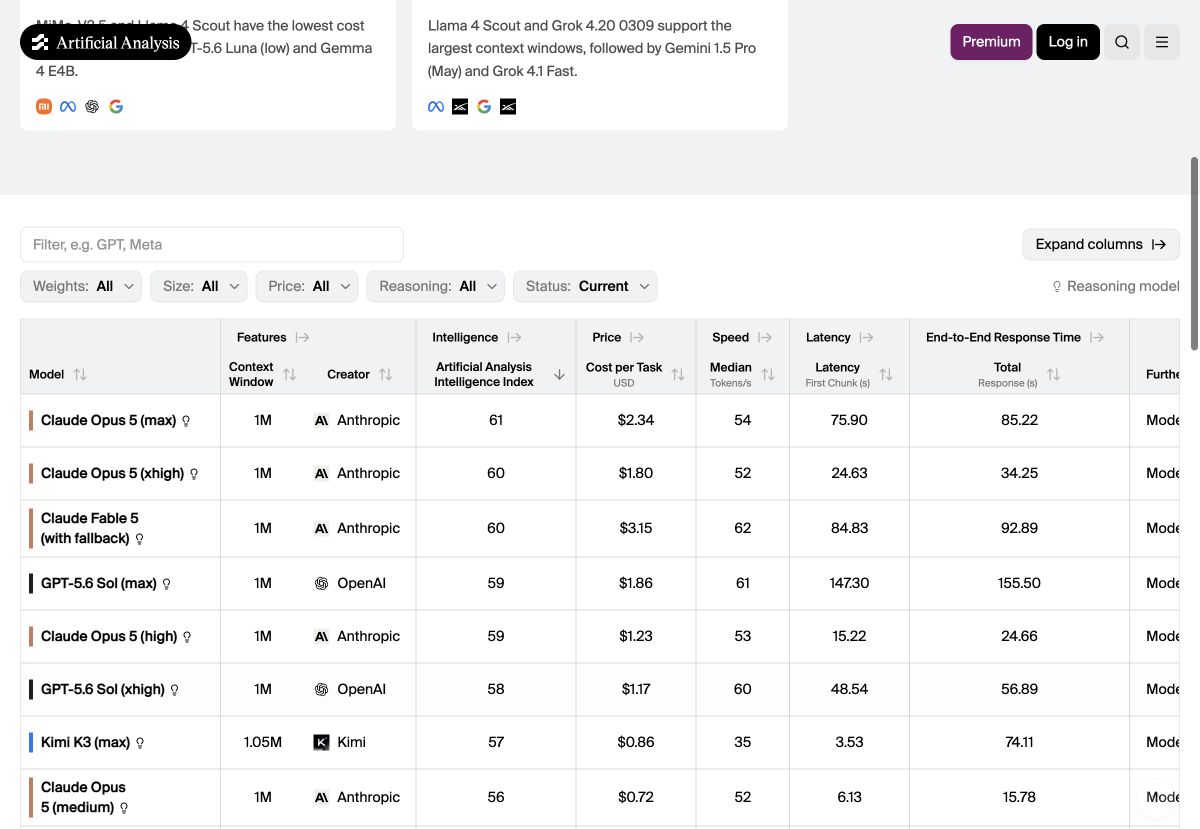This screenshot has width=1200, height=829.
Task: Sort by Cost per Task arrows
Action: (x=678, y=374)
